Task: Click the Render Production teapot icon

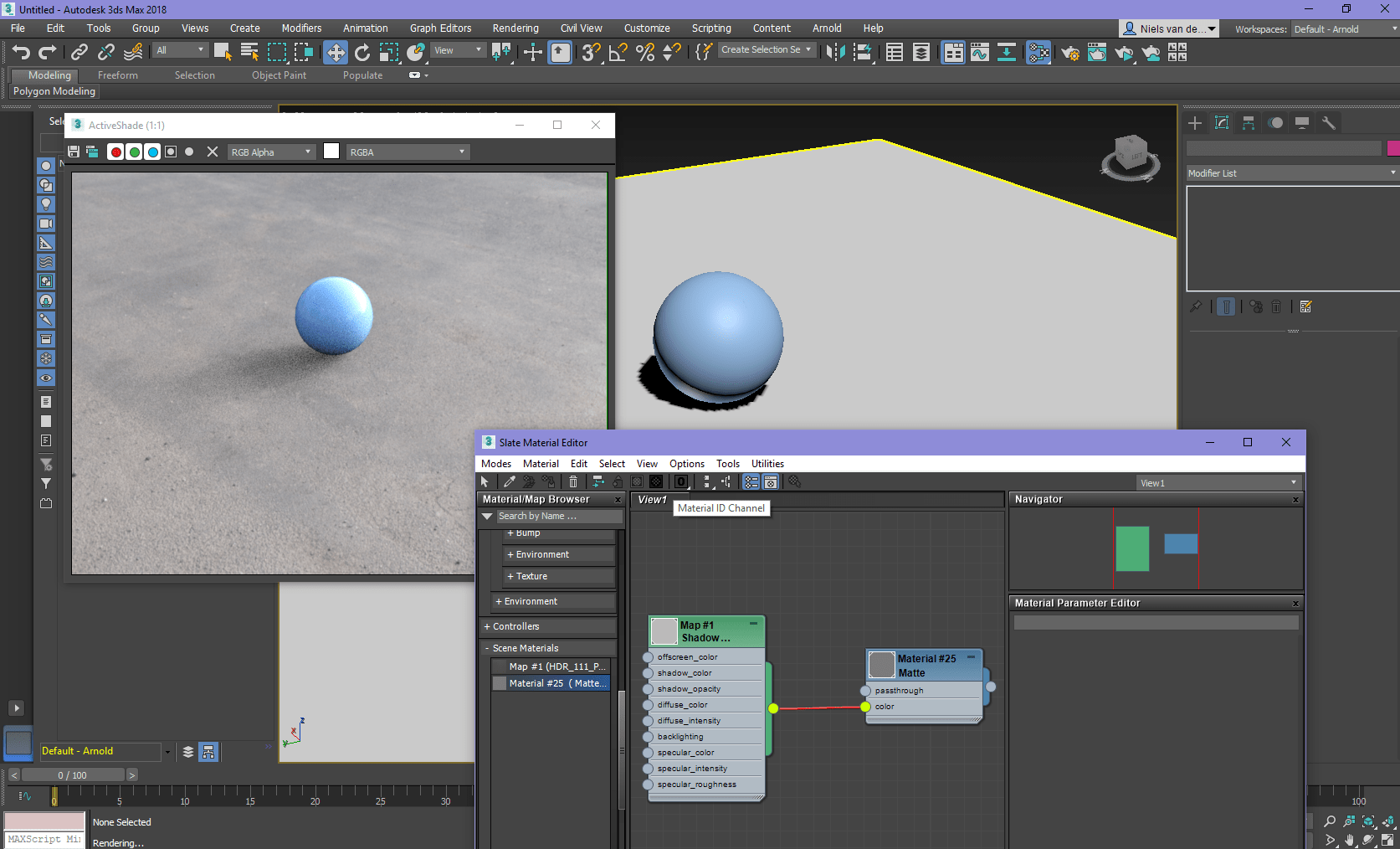Action: click(1124, 53)
